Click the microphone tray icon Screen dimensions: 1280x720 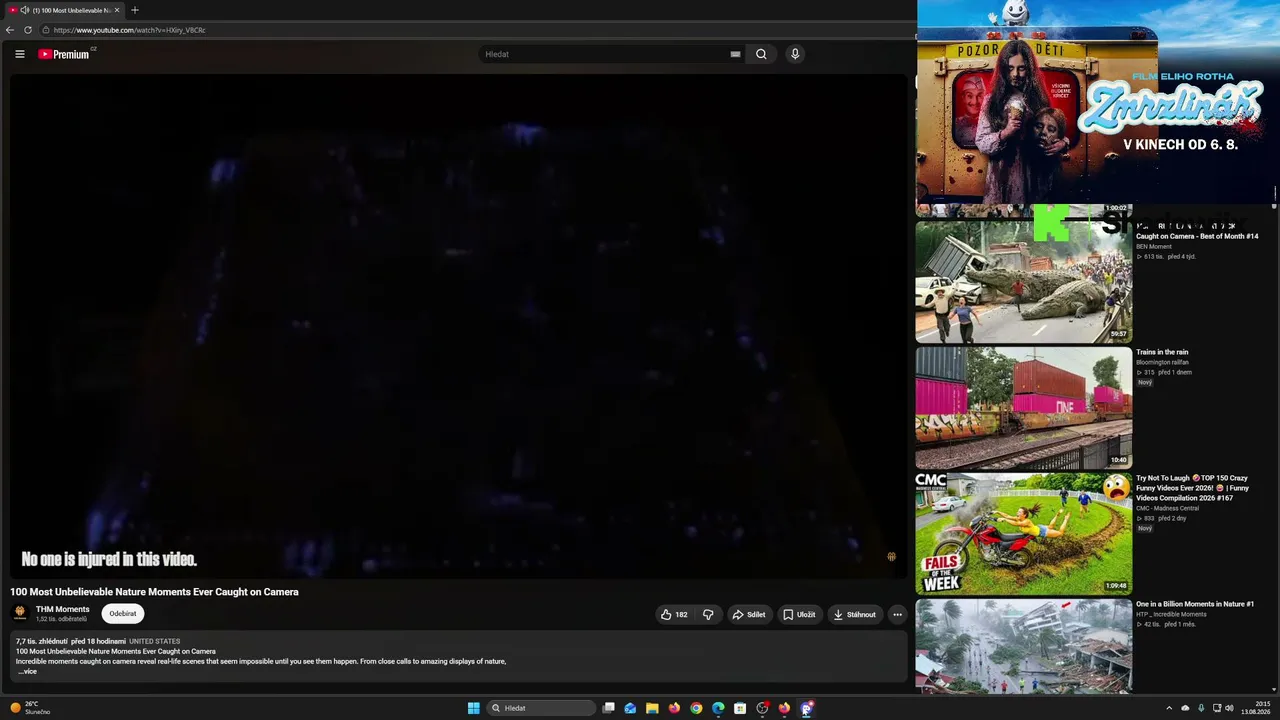[x=1200, y=708]
